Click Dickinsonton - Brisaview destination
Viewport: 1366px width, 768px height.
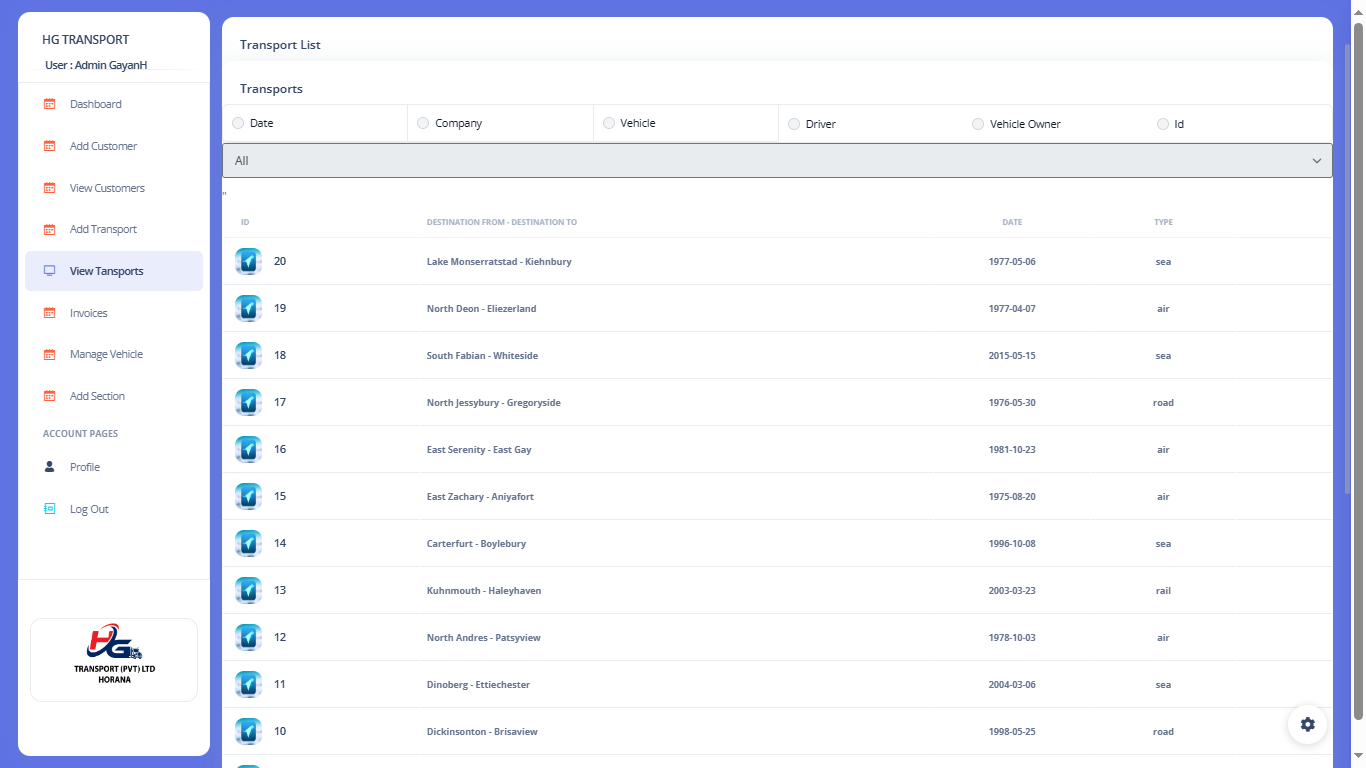(x=482, y=732)
